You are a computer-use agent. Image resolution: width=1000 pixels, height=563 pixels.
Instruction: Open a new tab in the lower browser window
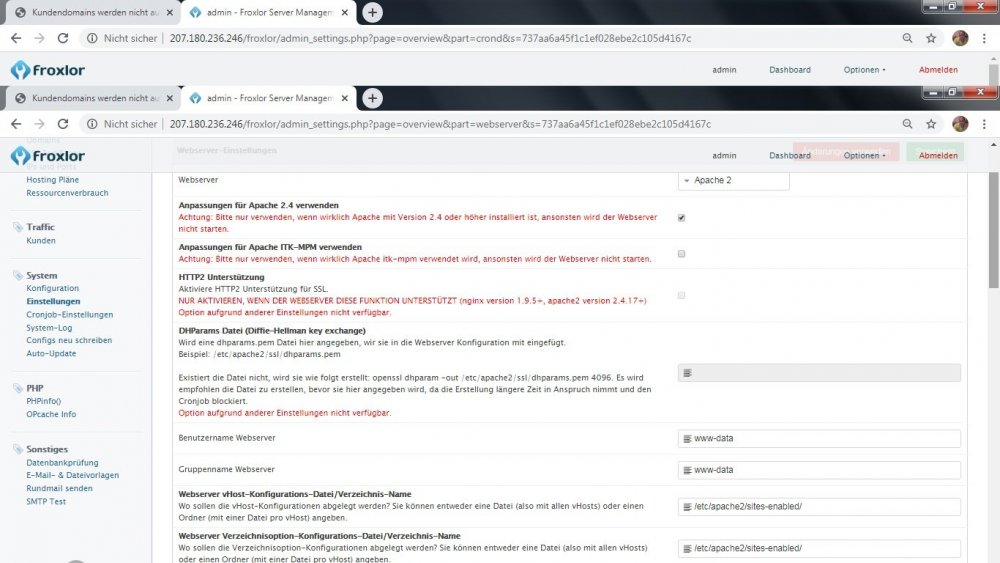click(372, 98)
